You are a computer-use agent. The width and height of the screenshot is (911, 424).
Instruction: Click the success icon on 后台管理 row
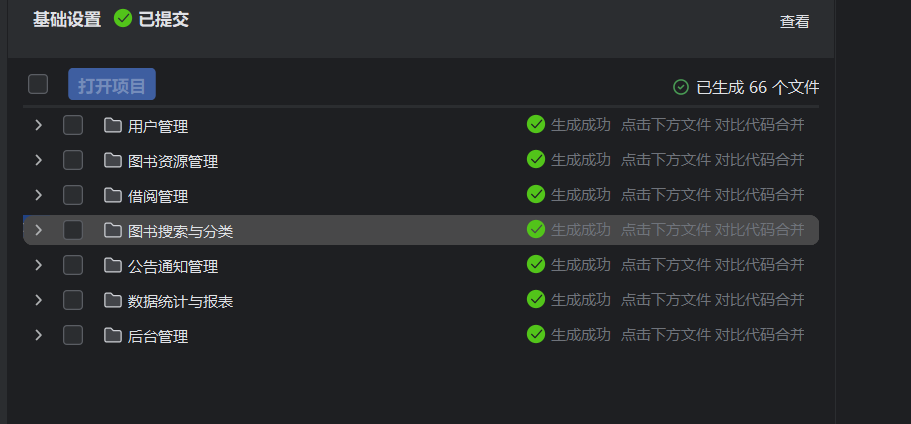[x=536, y=334]
